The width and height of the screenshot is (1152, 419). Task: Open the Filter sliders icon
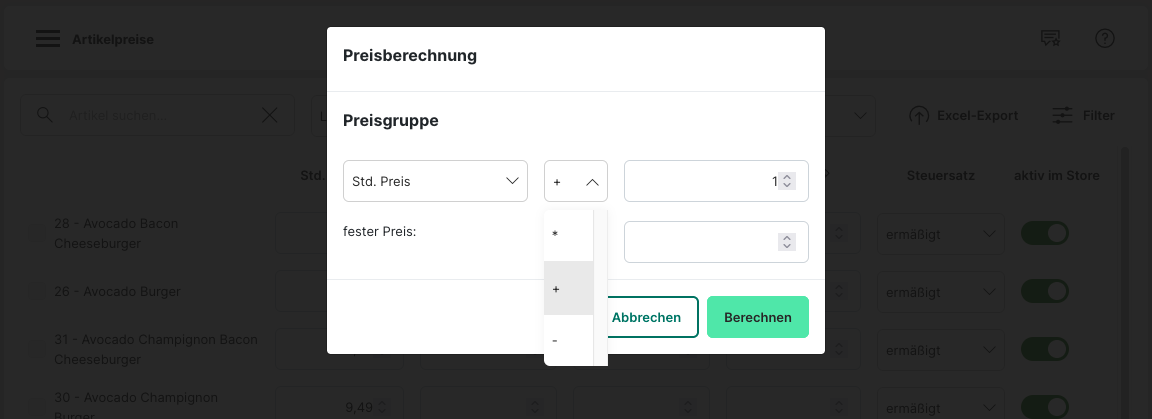[1063, 116]
